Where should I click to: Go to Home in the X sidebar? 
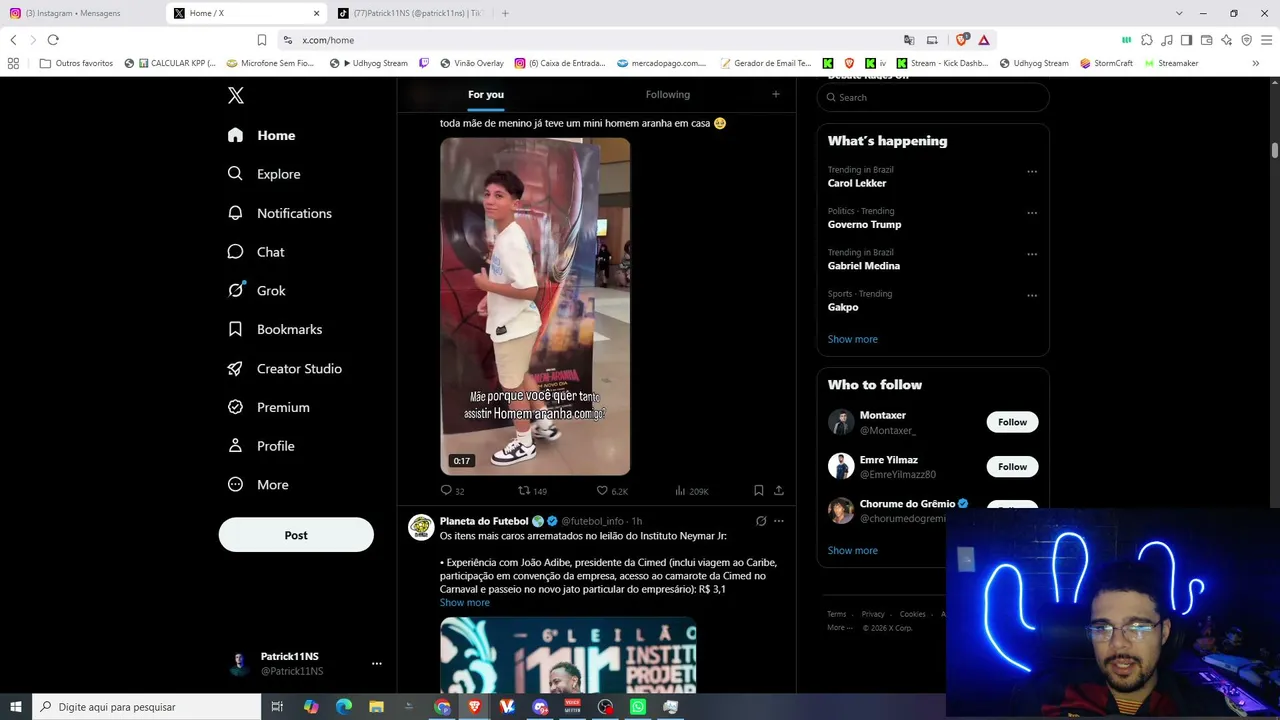[x=262, y=135]
